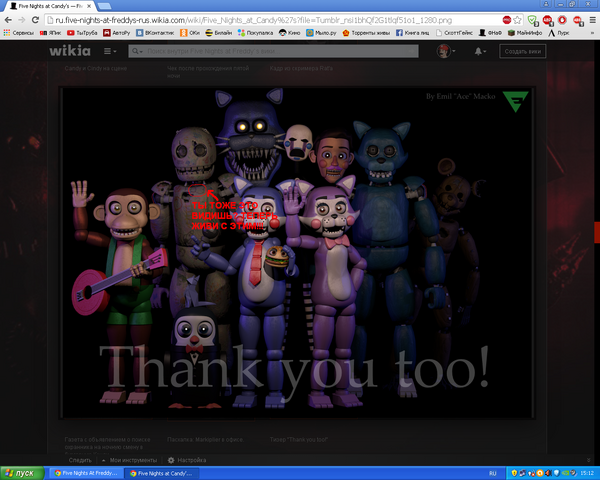
Task: Switch to the Five Nights at Candy's tab
Action: [x=50, y=6]
